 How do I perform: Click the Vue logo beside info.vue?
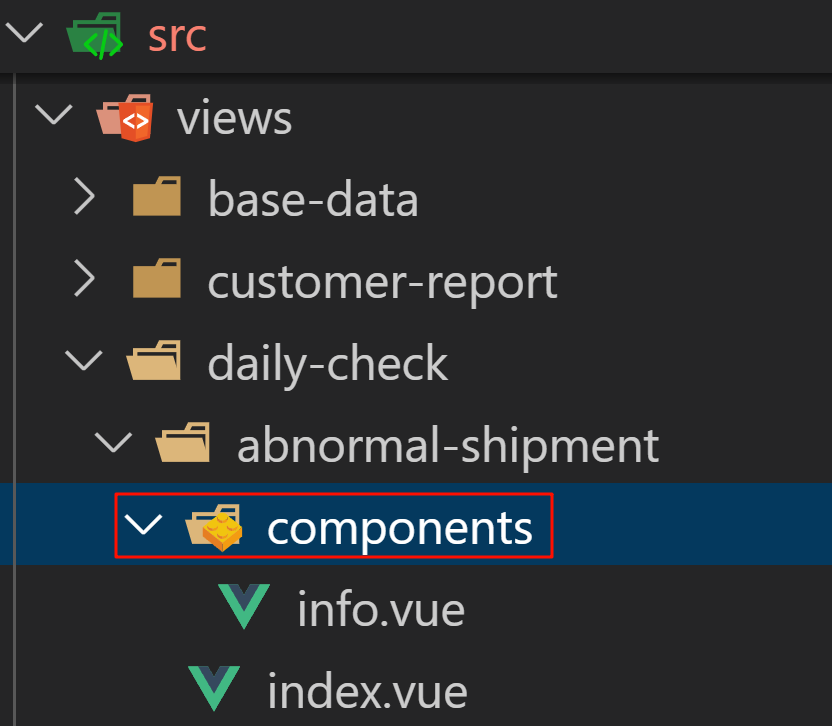[244, 606]
